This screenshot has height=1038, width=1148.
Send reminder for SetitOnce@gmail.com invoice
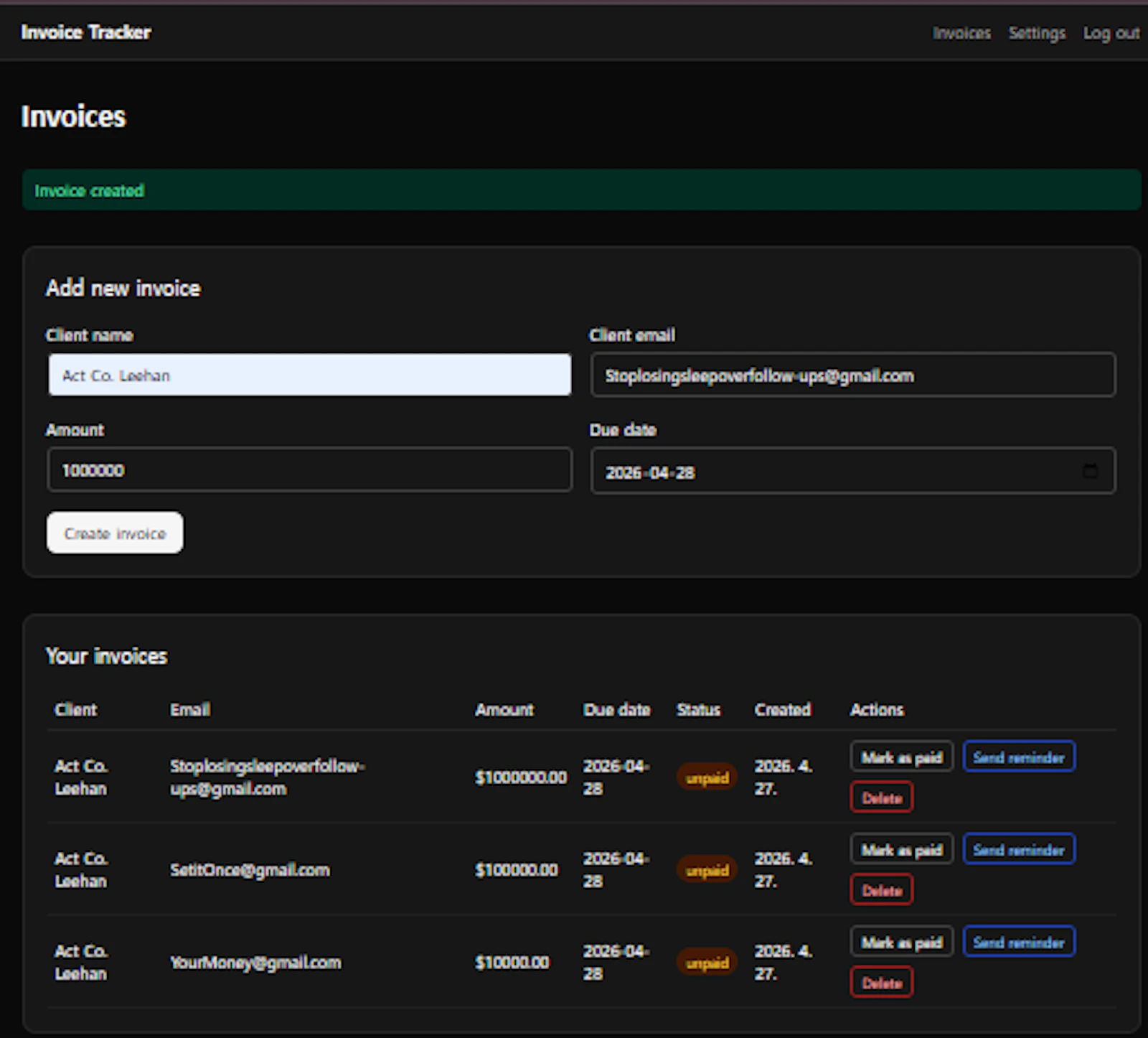point(1019,849)
